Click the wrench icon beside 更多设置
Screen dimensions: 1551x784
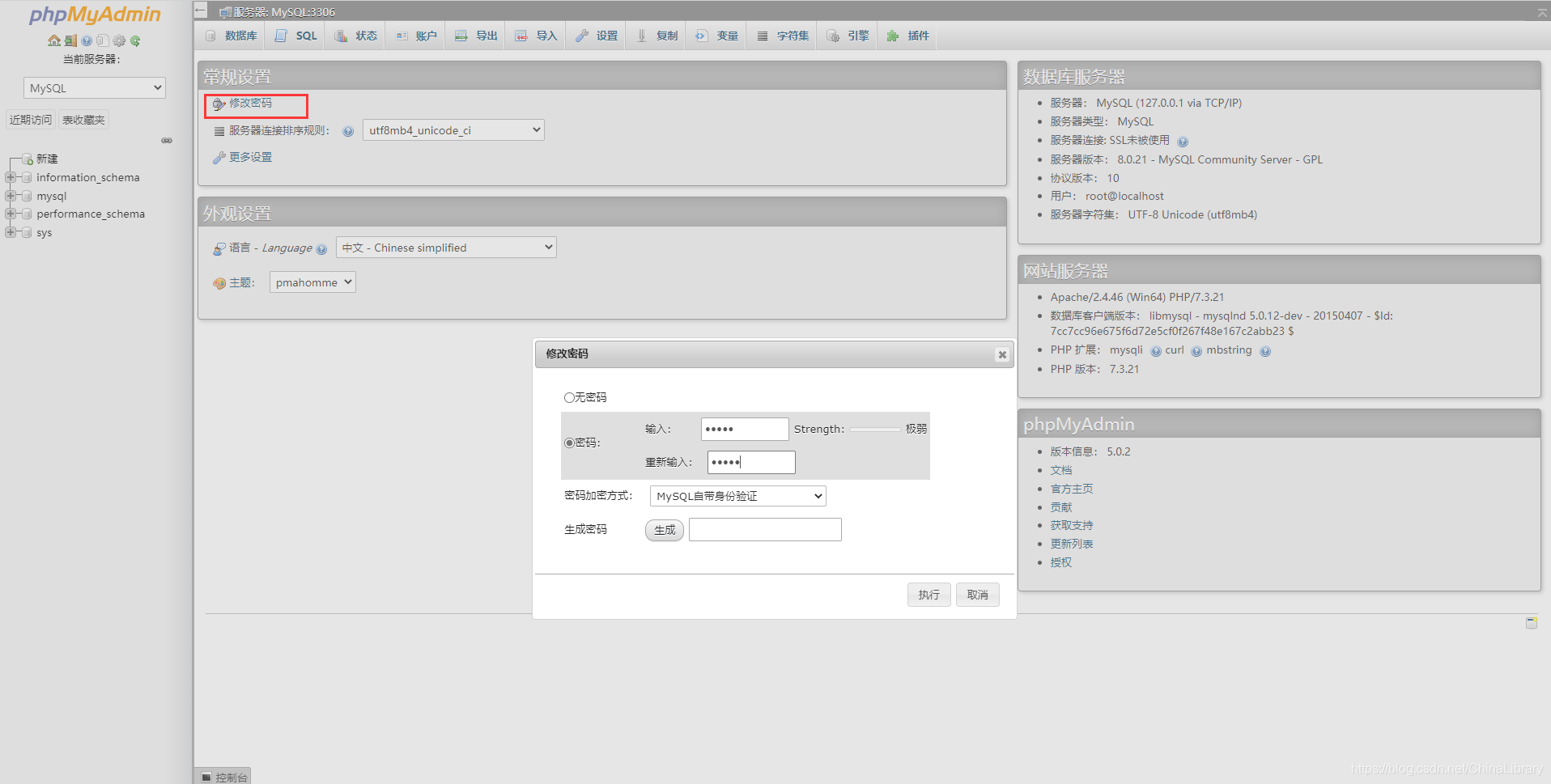[219, 158]
